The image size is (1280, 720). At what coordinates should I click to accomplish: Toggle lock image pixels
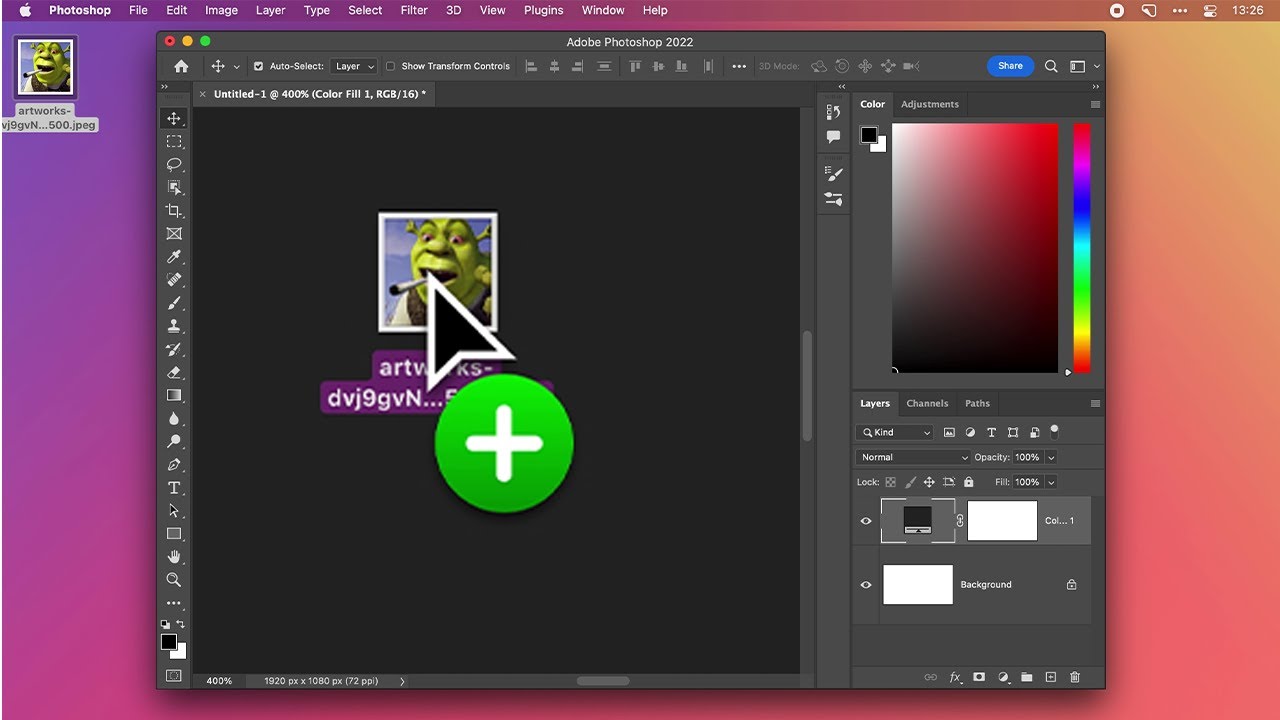coord(910,482)
